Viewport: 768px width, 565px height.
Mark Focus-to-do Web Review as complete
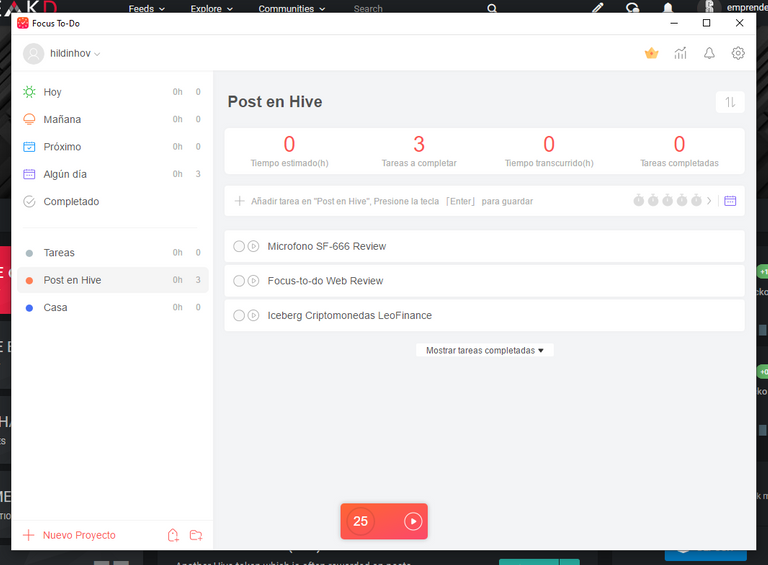[x=239, y=281]
